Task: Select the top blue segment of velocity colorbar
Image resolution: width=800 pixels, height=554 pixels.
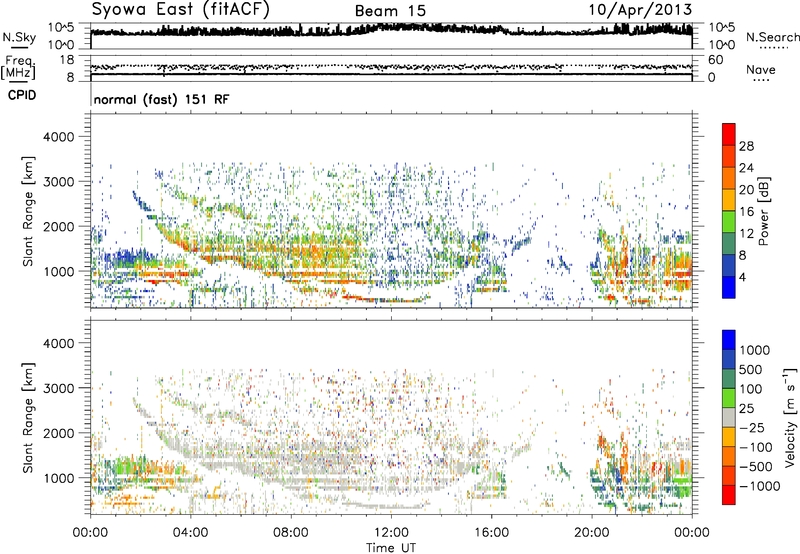Action: [729, 340]
